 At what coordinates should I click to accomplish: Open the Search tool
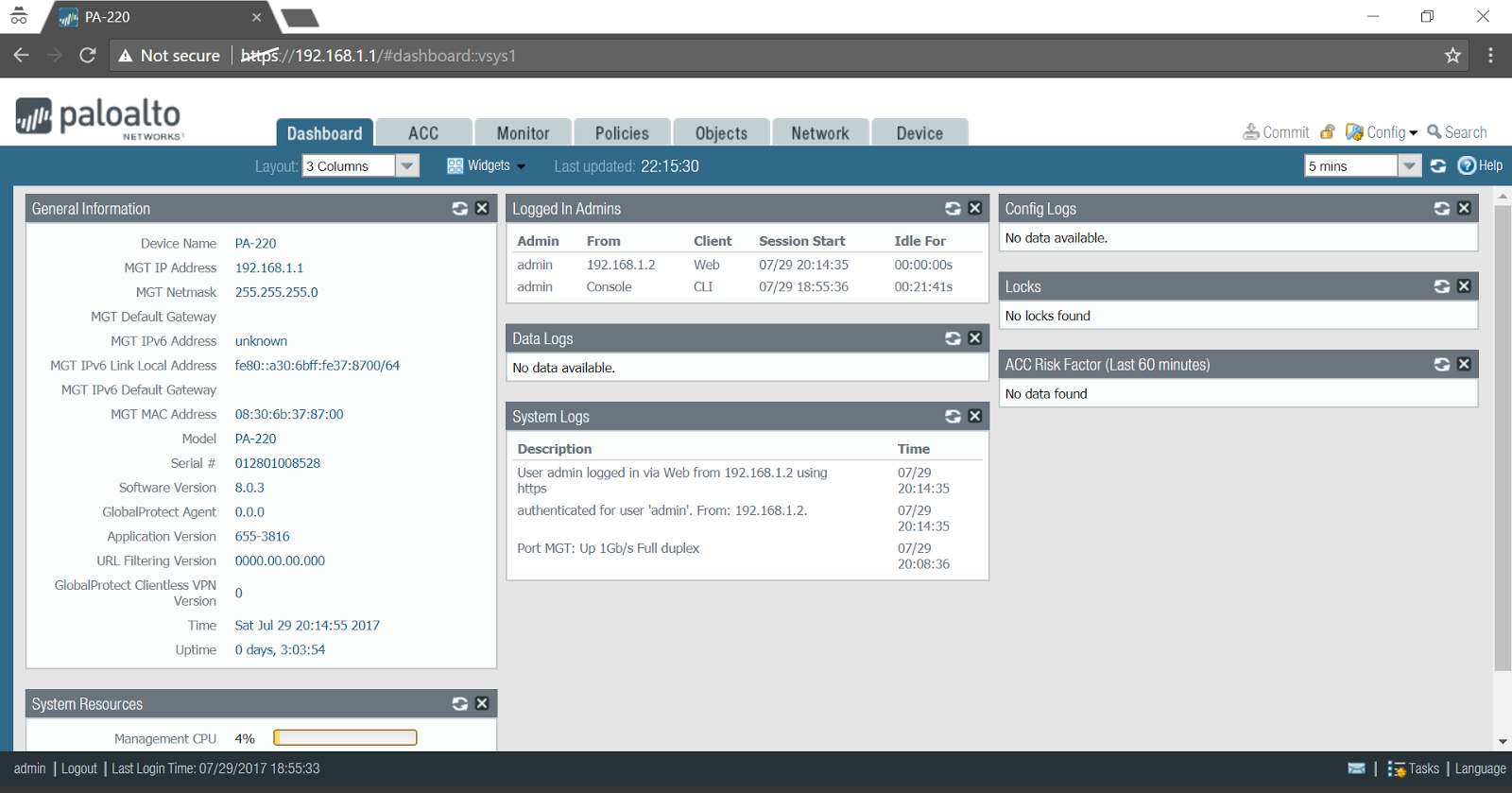(1457, 132)
